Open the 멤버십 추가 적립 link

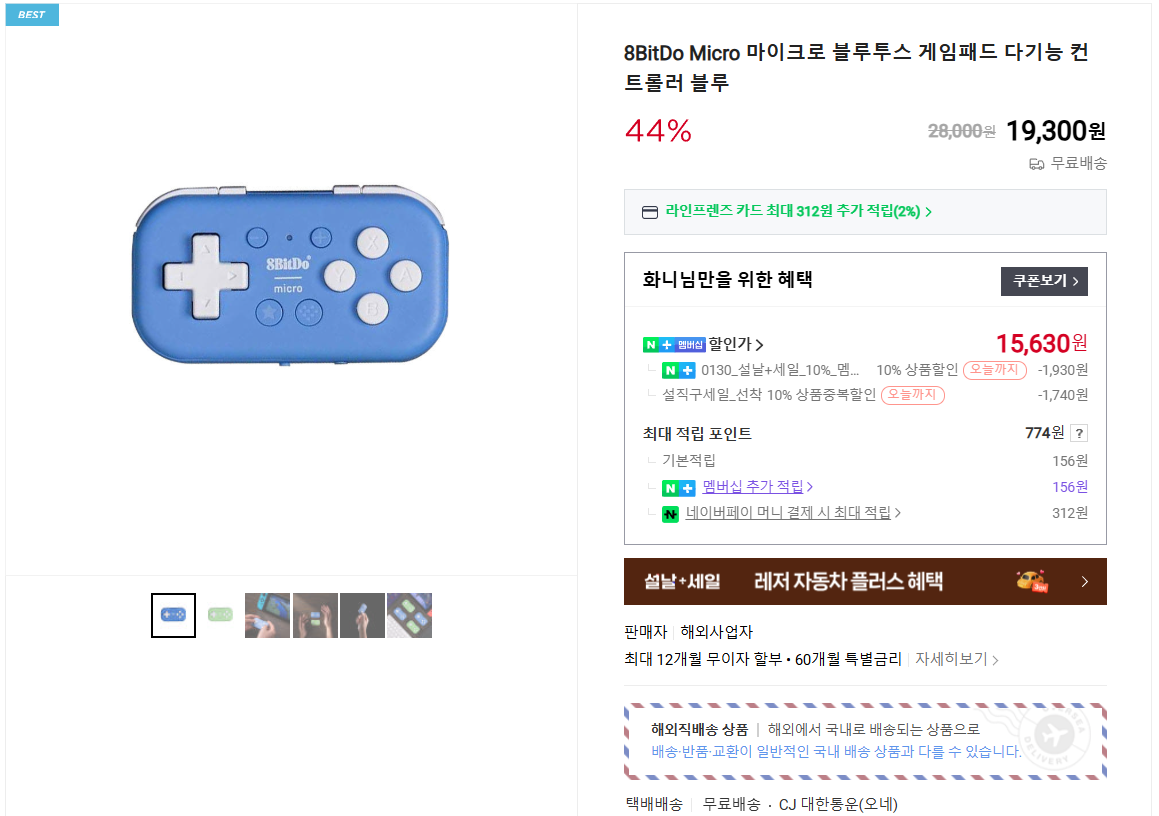[x=757, y=487]
